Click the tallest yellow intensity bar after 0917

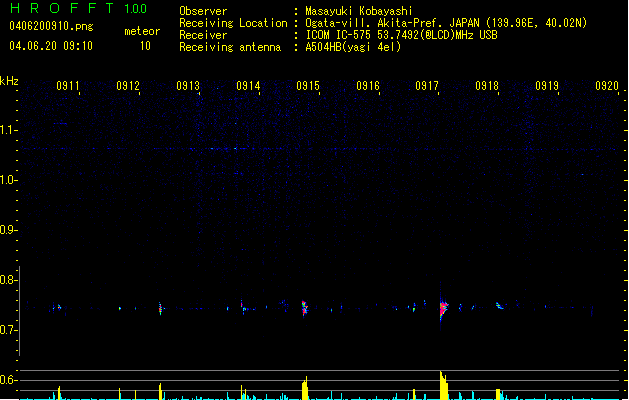tap(443, 385)
